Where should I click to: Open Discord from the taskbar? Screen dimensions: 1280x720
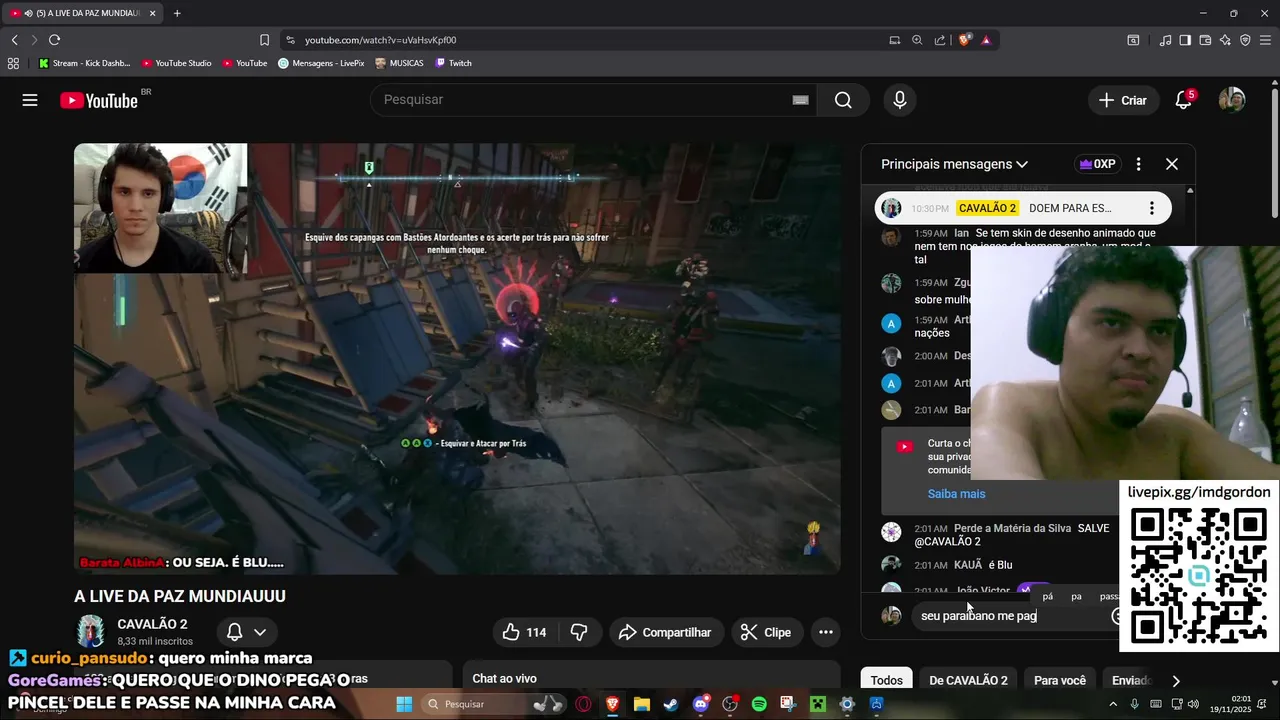700,704
